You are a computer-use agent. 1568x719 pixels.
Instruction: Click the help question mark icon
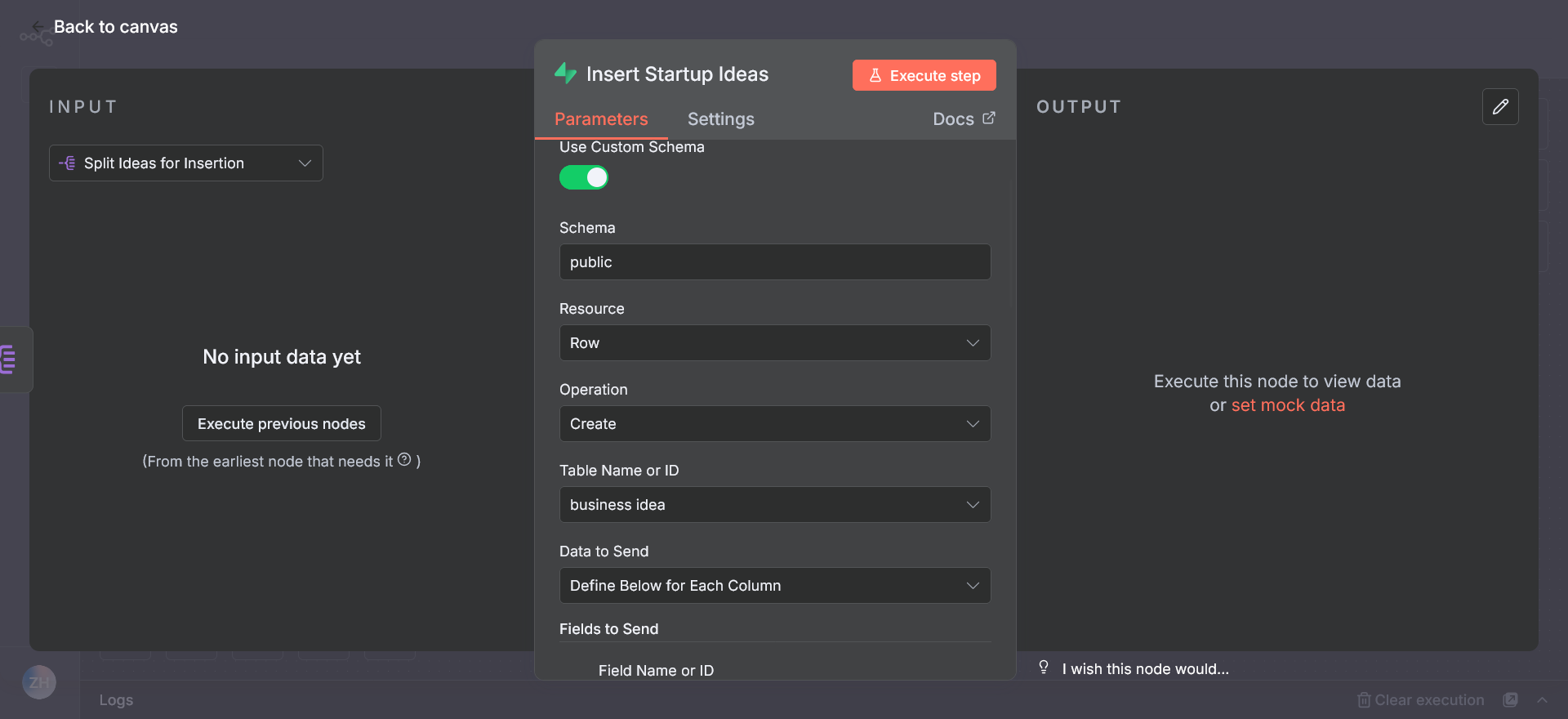tap(404, 460)
